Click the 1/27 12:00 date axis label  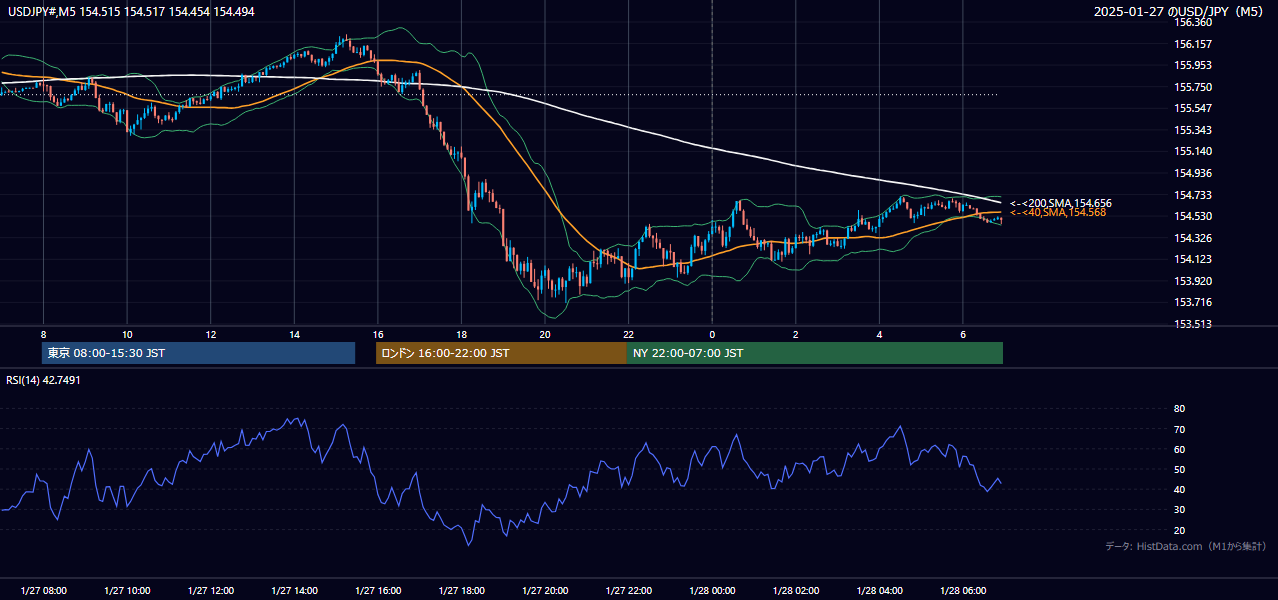pos(210,591)
